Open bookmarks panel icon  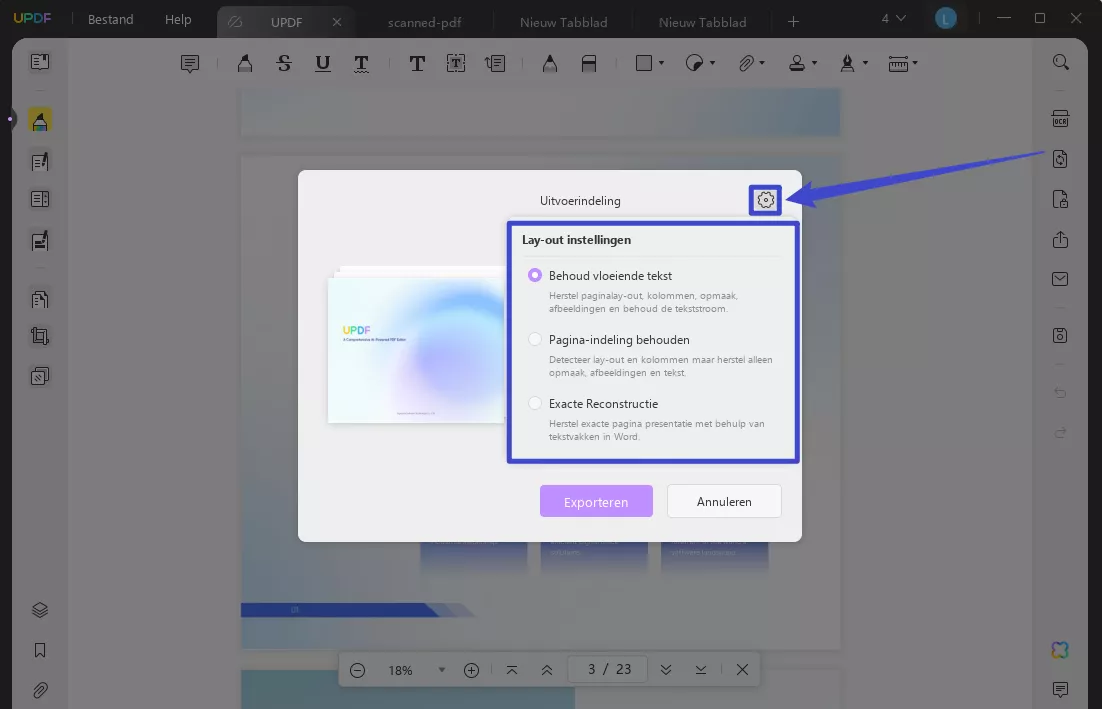coord(40,650)
